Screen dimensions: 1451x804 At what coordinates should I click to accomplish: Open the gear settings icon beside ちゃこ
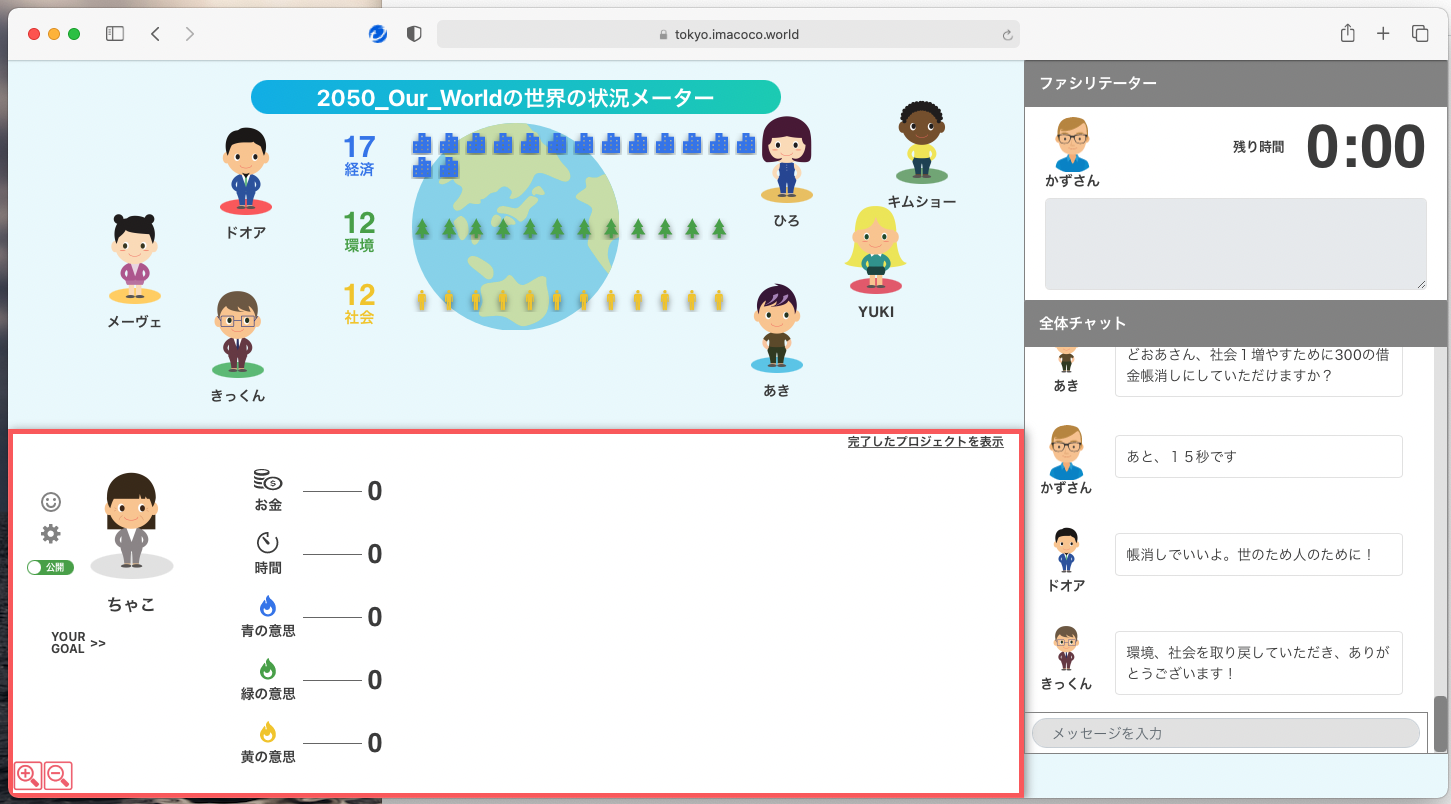(51, 534)
